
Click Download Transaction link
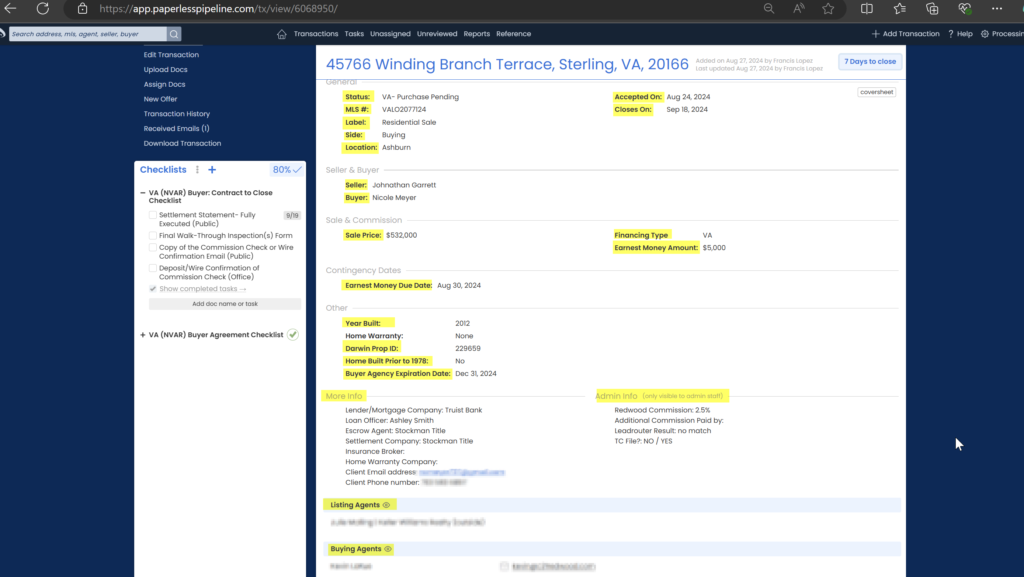coord(182,144)
